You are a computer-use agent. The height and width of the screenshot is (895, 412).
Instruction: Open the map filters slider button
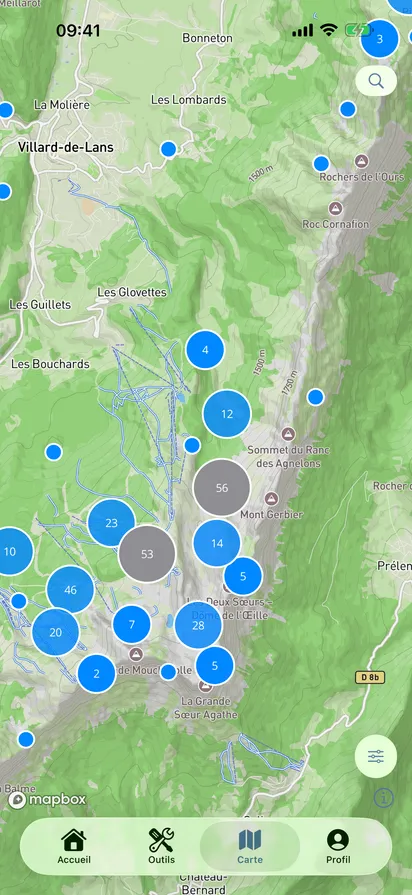pyautogui.click(x=375, y=757)
